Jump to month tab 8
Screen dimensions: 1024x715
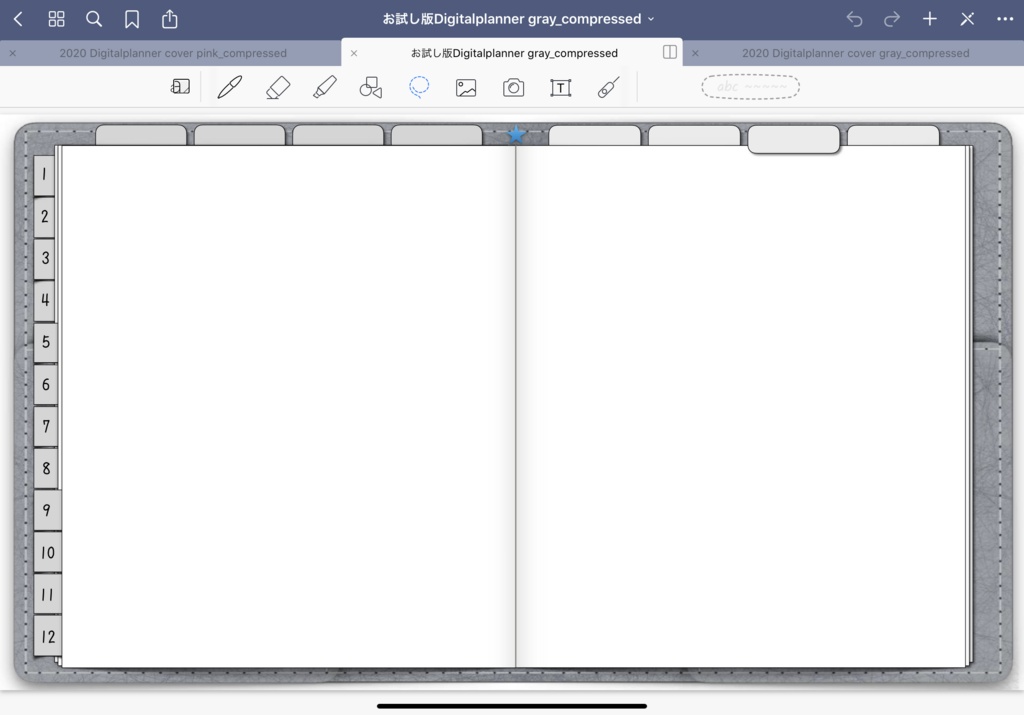point(46,468)
